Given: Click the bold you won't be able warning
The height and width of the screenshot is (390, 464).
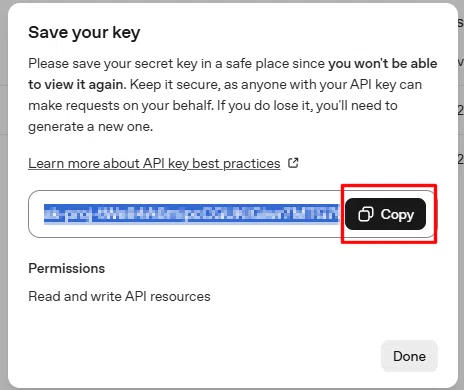Looking at the screenshot, I should pyautogui.click(x=383, y=63).
